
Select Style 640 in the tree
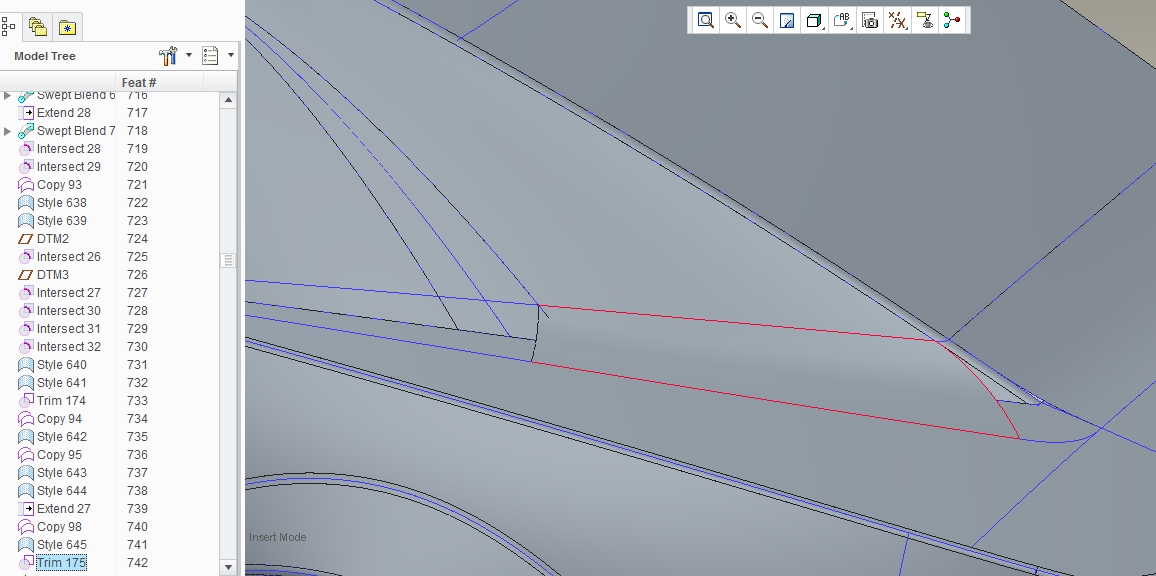(61, 365)
